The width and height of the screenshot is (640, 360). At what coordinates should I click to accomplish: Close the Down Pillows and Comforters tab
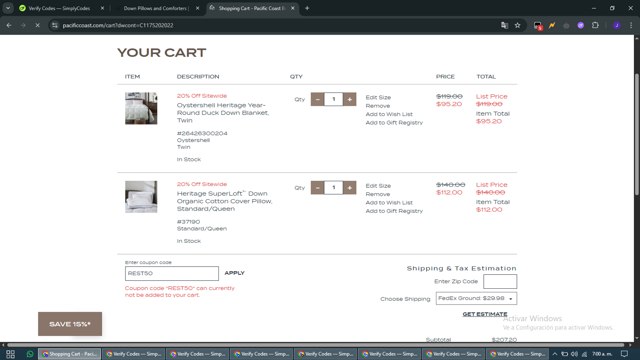coord(198,8)
